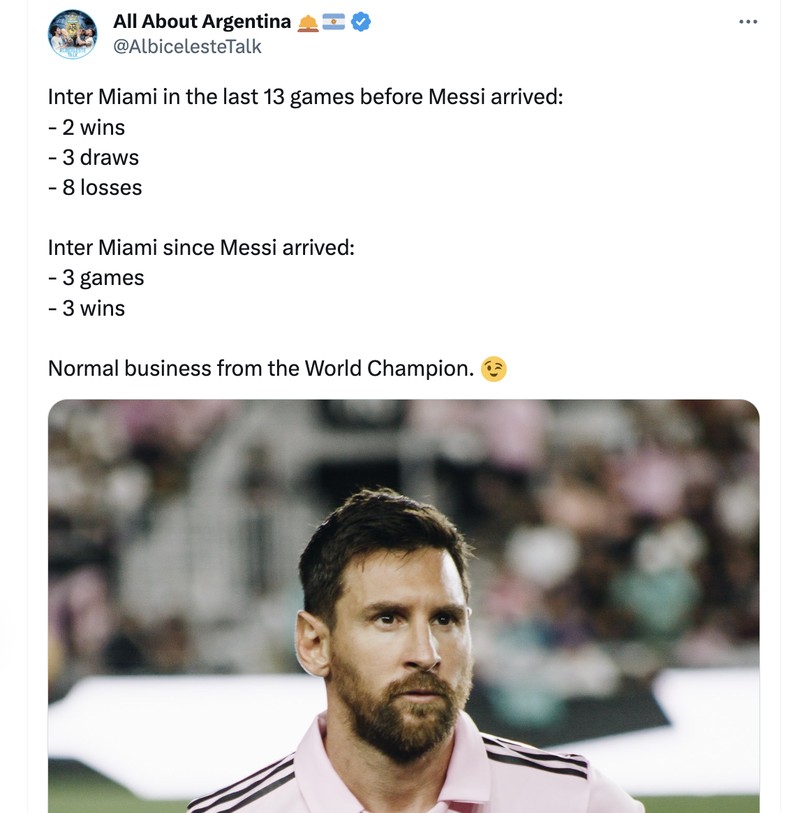The height and width of the screenshot is (813, 800).
Task: Click the '- 3 draws' stat line
Action: (93, 157)
